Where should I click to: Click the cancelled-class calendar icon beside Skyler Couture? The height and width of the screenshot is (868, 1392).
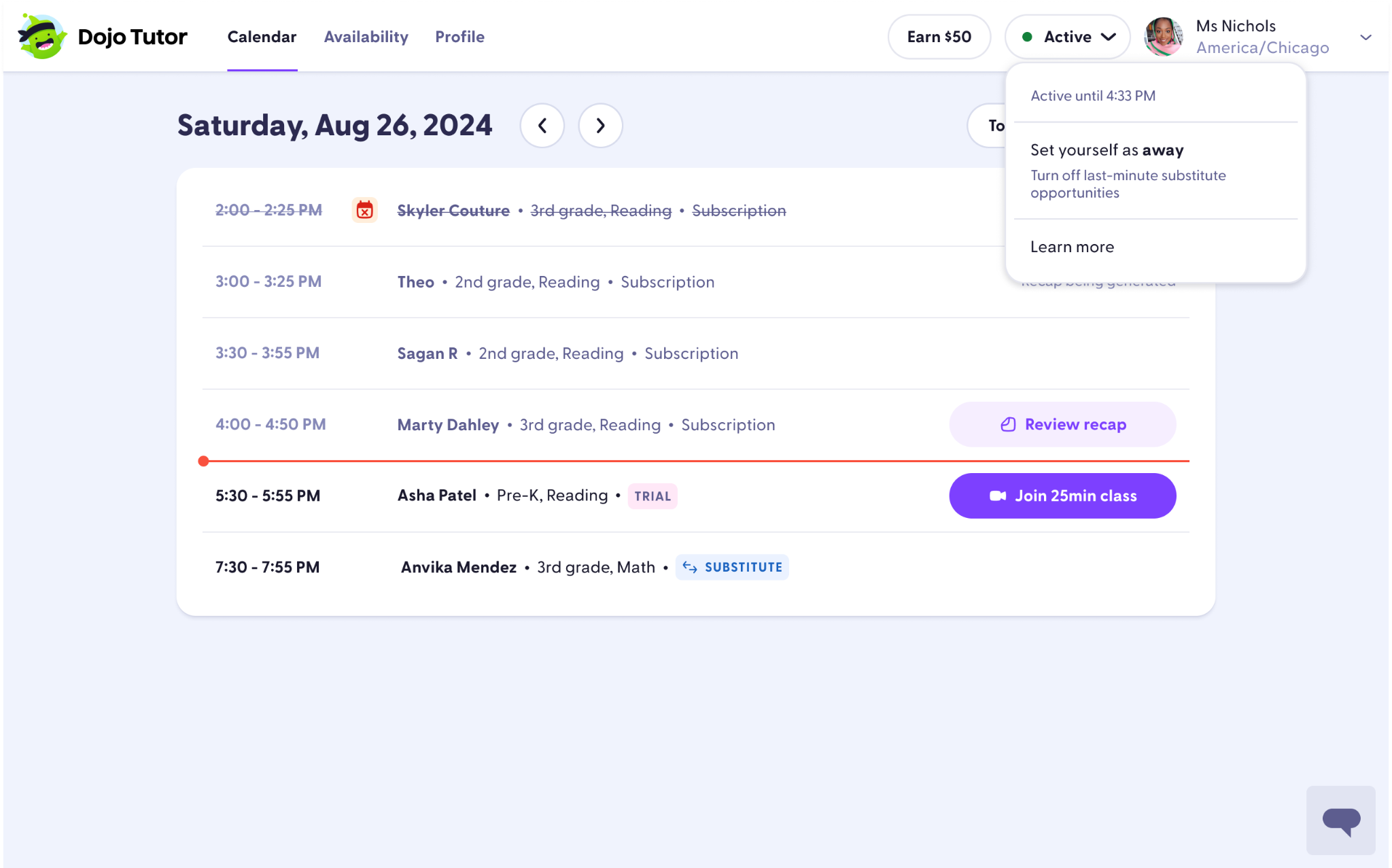coord(364,210)
